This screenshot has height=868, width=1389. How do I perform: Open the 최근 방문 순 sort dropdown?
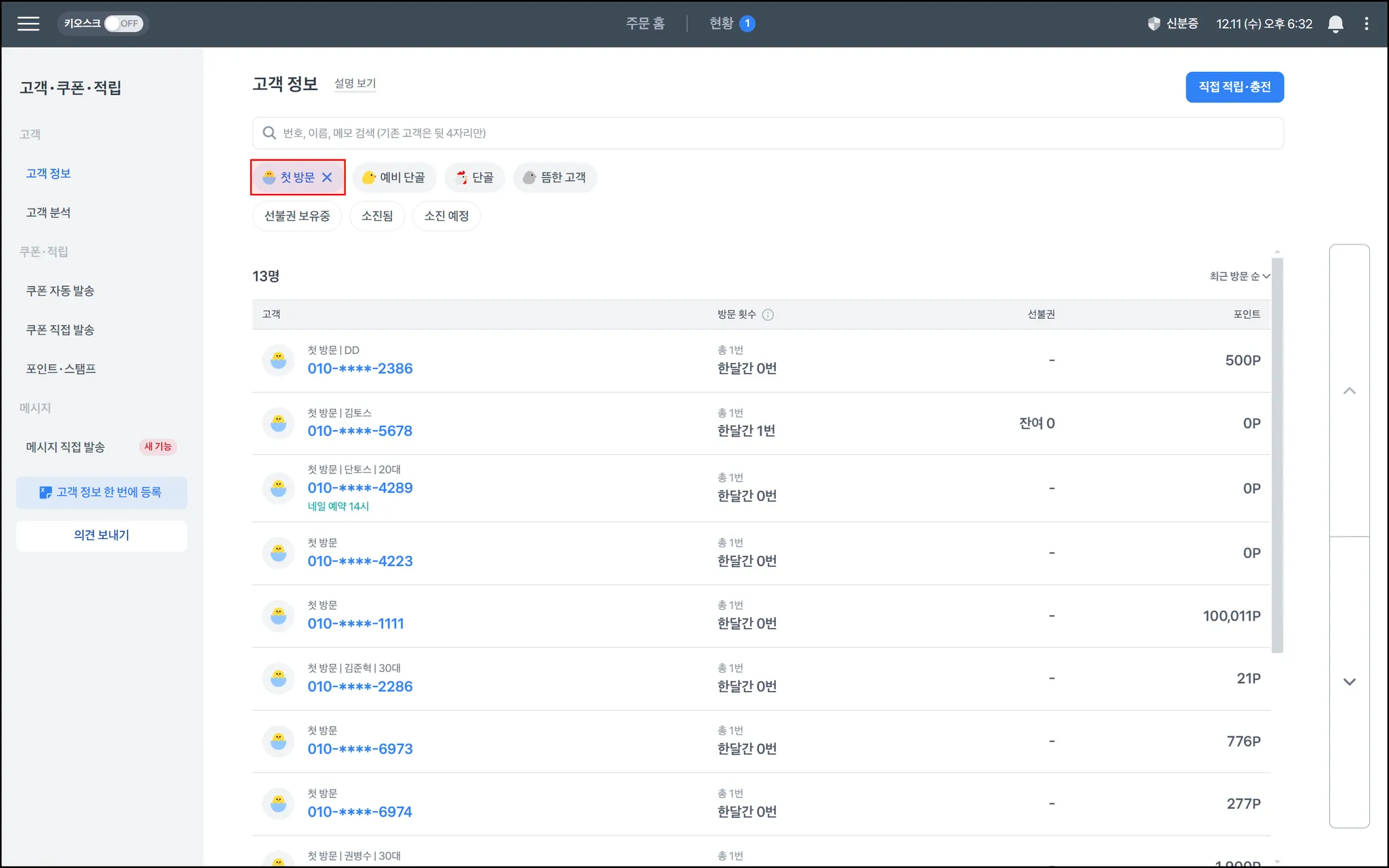(x=1239, y=276)
